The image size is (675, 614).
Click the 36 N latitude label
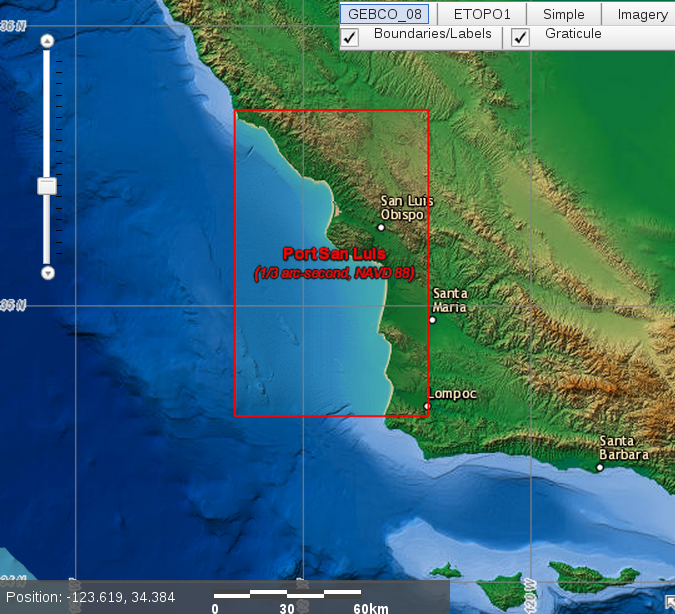click(x=13, y=26)
